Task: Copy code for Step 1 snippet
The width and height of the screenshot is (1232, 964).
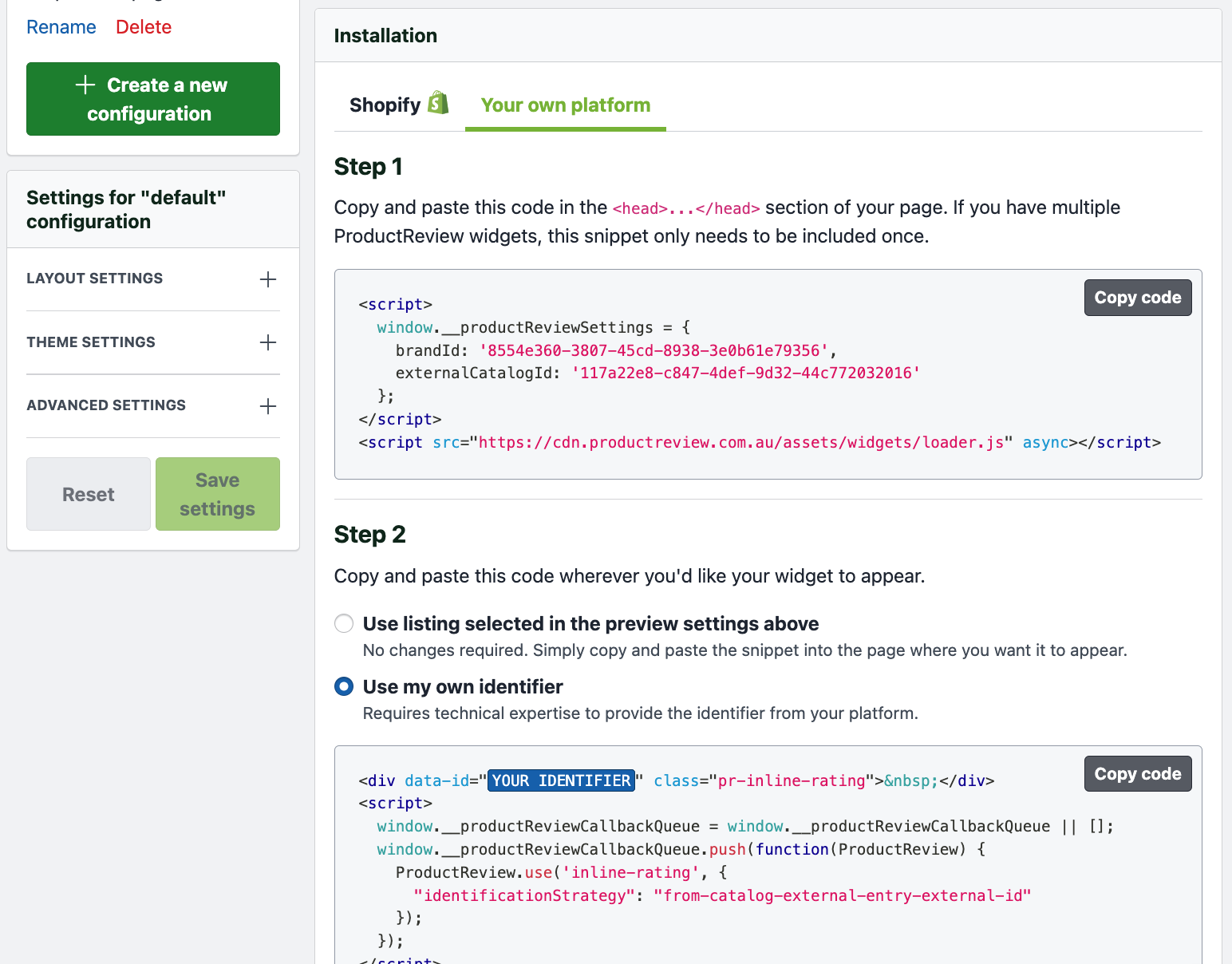Action: tap(1138, 298)
